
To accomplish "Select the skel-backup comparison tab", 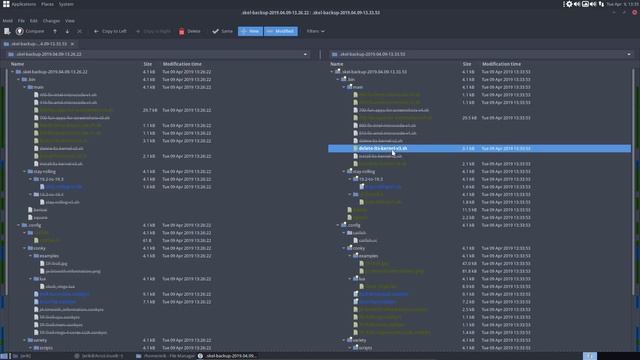I will pyautogui.click(x=38, y=44).
